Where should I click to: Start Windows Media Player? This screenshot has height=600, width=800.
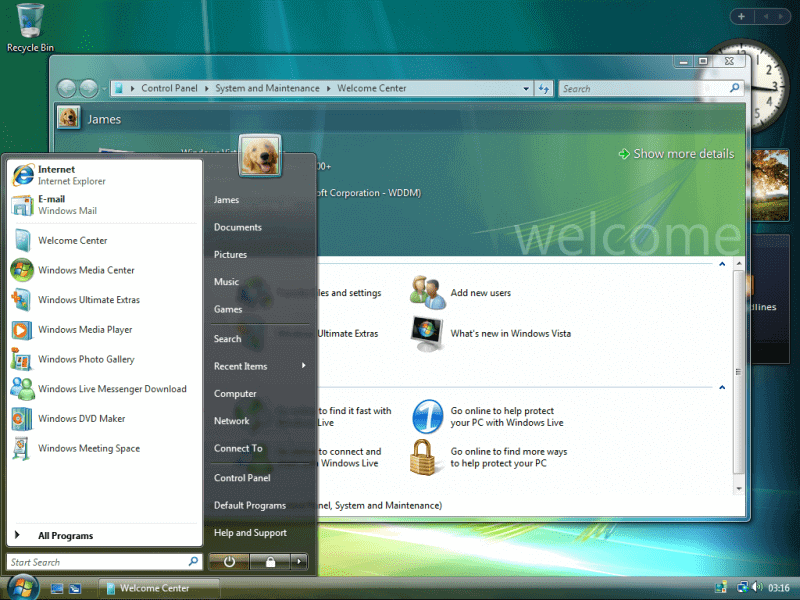pyautogui.click(x=105, y=330)
